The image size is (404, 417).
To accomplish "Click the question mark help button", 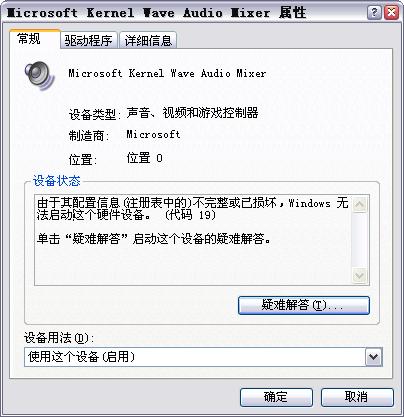I will [374, 13].
